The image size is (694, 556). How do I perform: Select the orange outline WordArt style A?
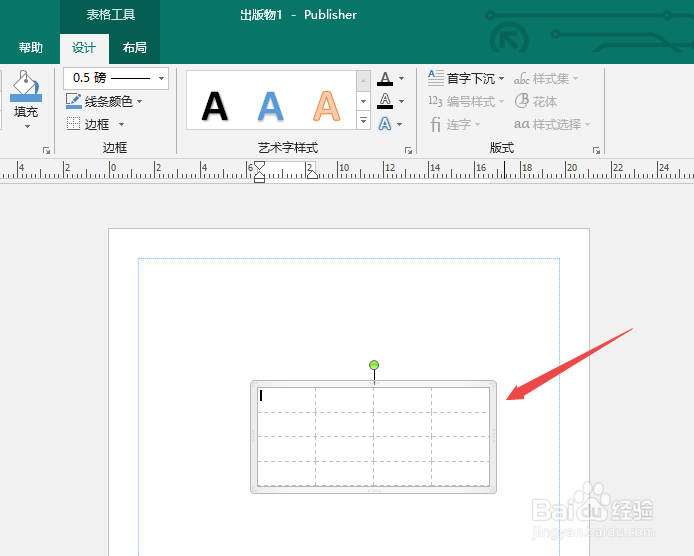pyautogui.click(x=326, y=106)
